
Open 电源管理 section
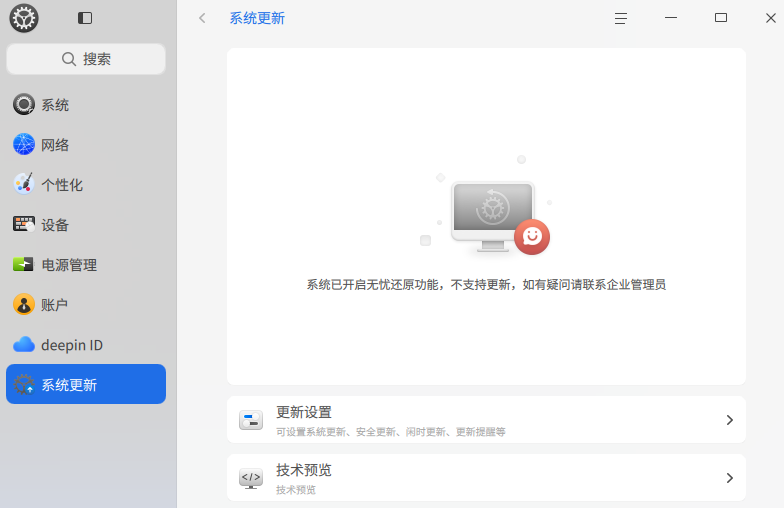[86, 264]
